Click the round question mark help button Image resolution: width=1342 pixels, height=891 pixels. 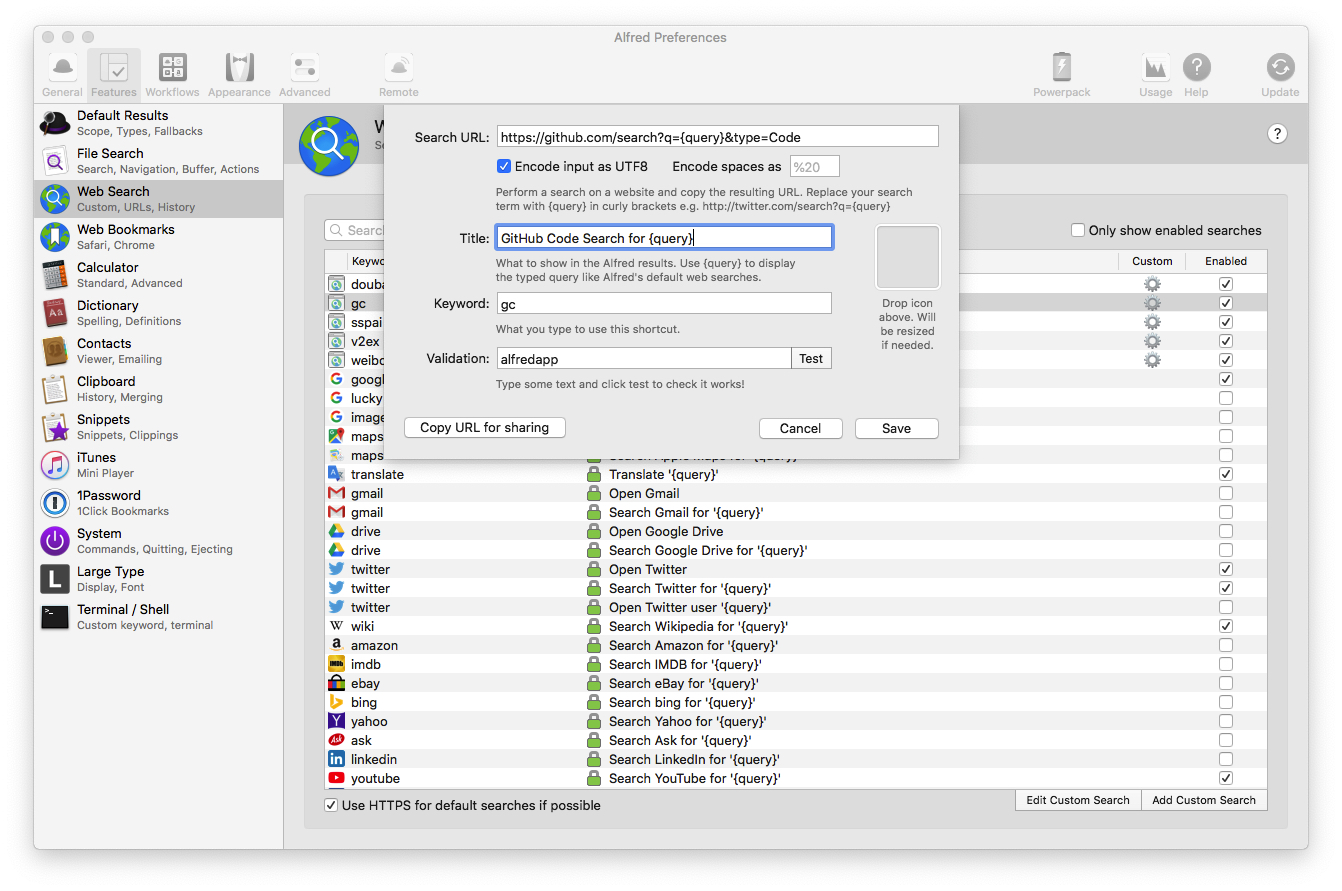click(x=1277, y=134)
